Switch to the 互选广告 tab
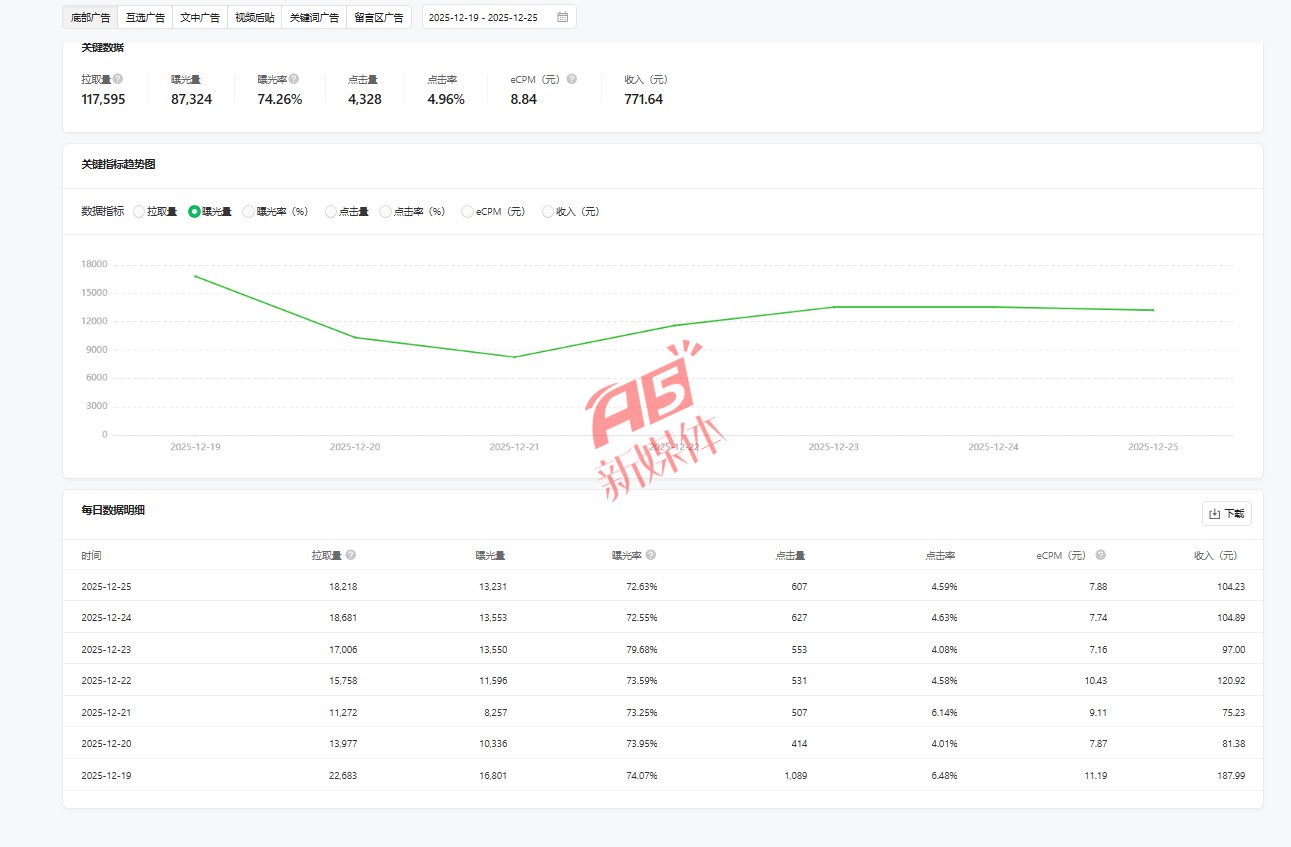Screen dimensions: 1291x847 145,17
